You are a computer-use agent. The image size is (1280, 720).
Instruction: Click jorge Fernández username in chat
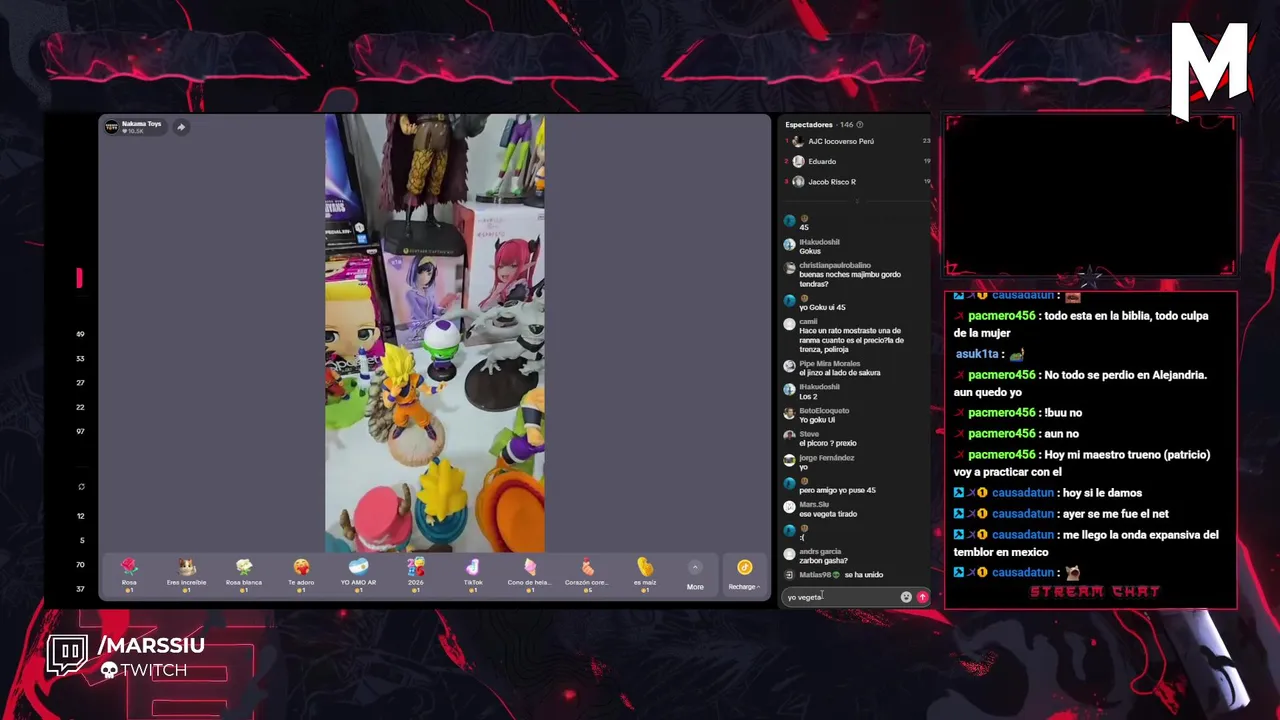tap(826, 458)
